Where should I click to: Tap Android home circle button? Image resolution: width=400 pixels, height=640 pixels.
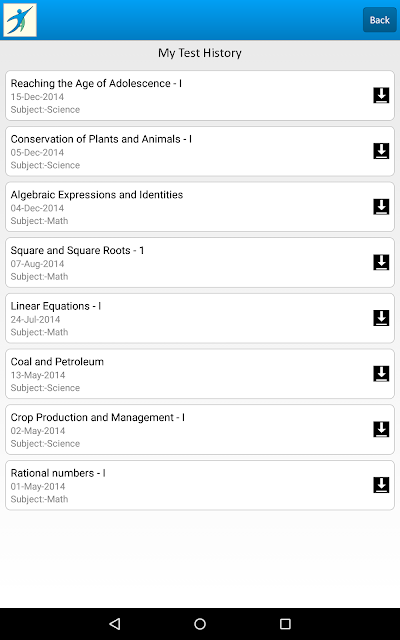[x=200, y=623]
